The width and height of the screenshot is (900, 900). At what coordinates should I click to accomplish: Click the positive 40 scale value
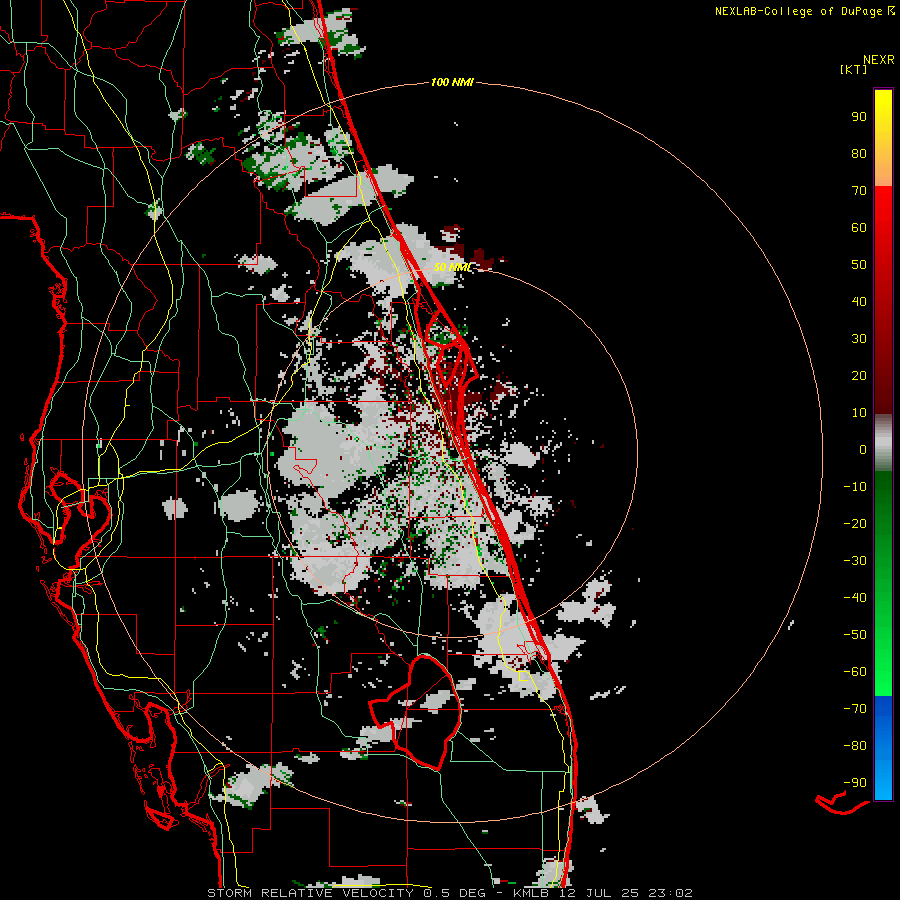[859, 301]
